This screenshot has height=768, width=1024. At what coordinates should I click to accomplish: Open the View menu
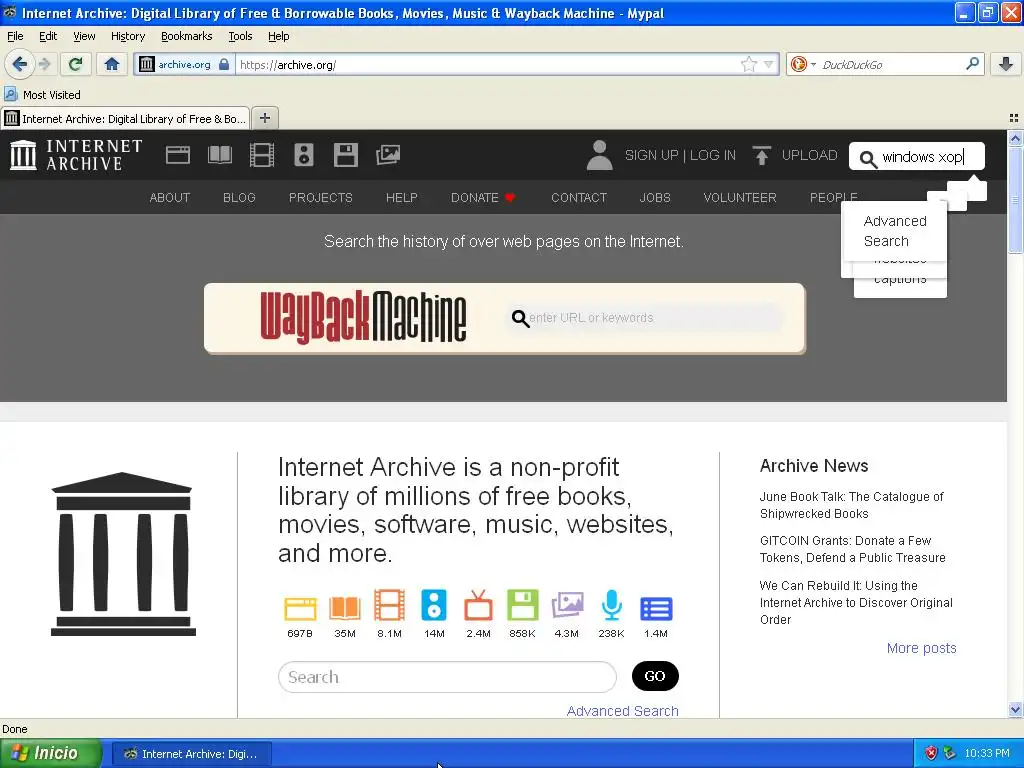pos(84,36)
